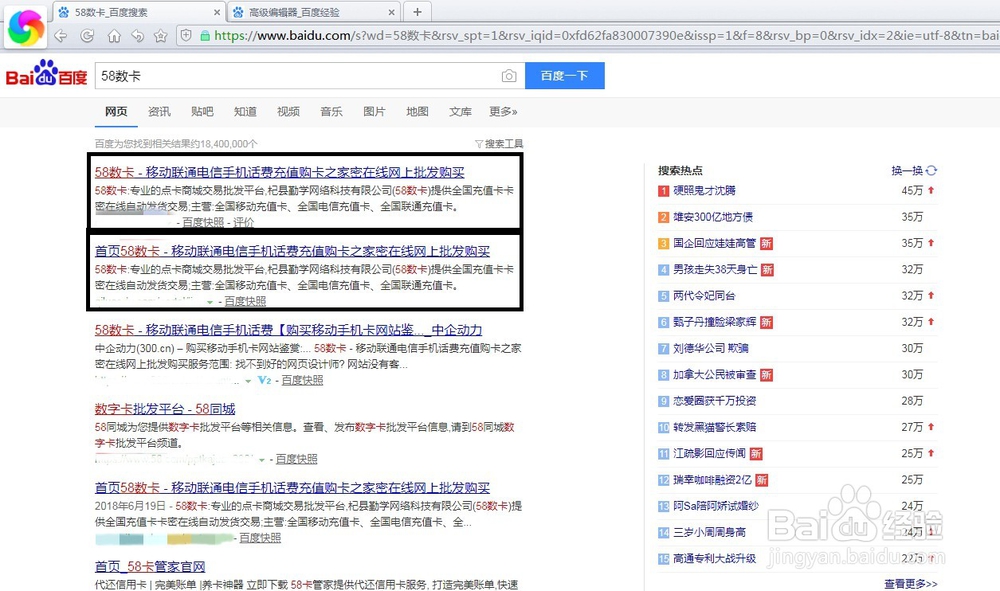Click the Baidu logo

[46, 73]
